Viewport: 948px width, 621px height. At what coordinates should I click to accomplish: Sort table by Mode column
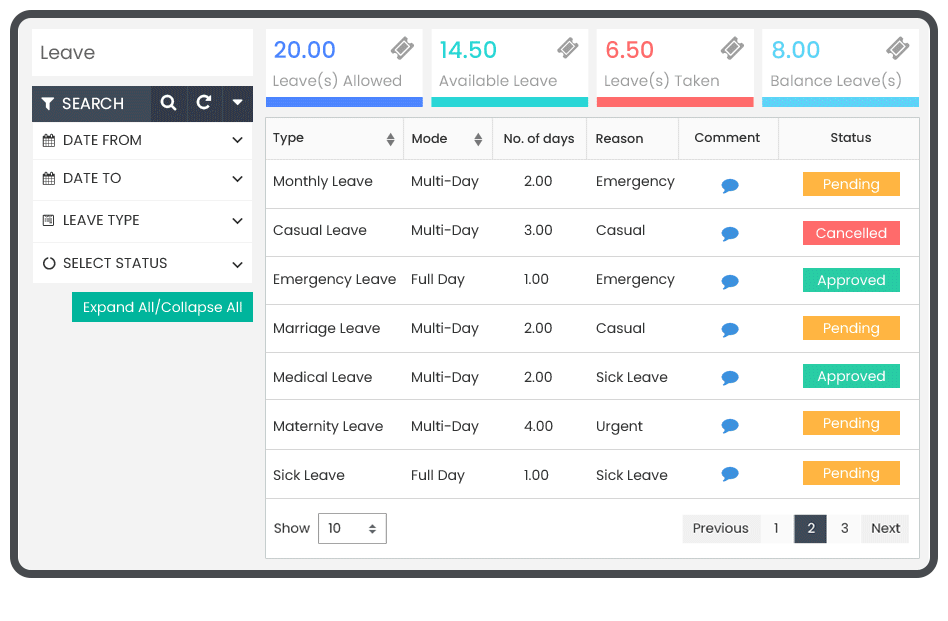click(x=478, y=140)
